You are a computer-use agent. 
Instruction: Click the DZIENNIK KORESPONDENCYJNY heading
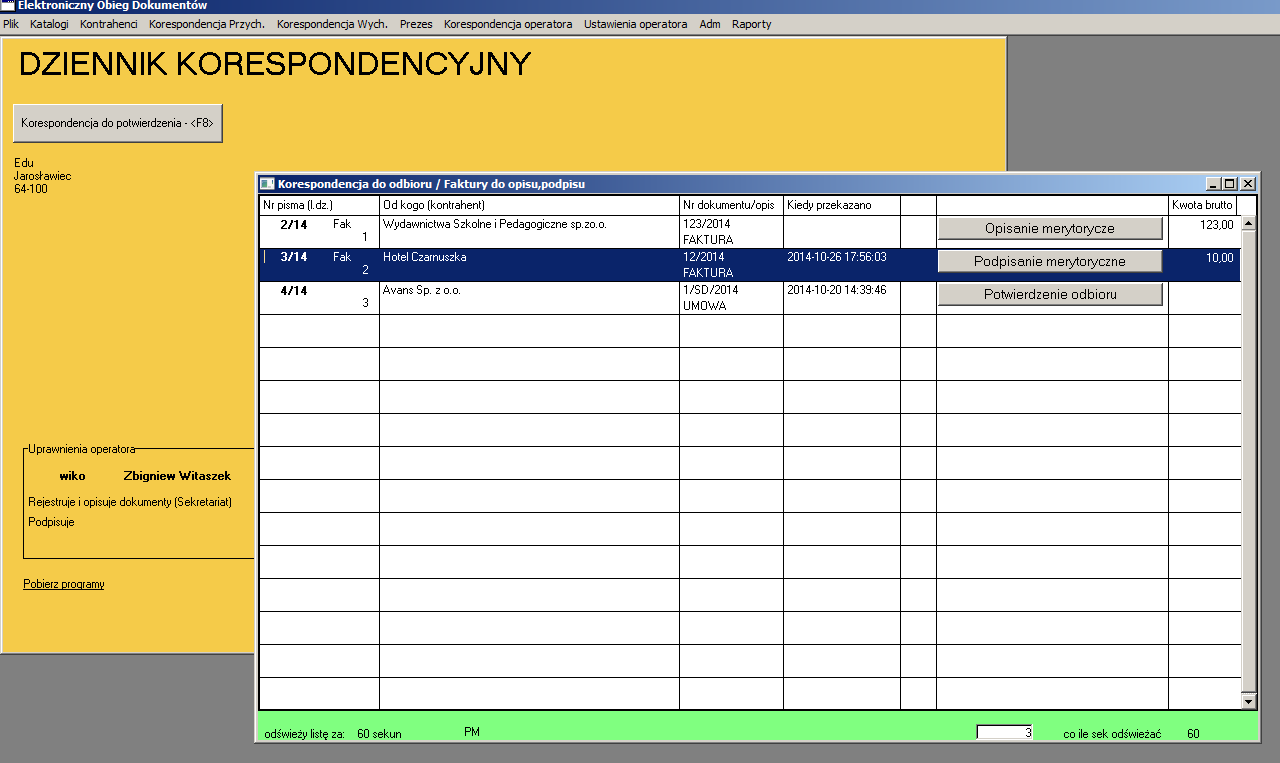(275, 65)
